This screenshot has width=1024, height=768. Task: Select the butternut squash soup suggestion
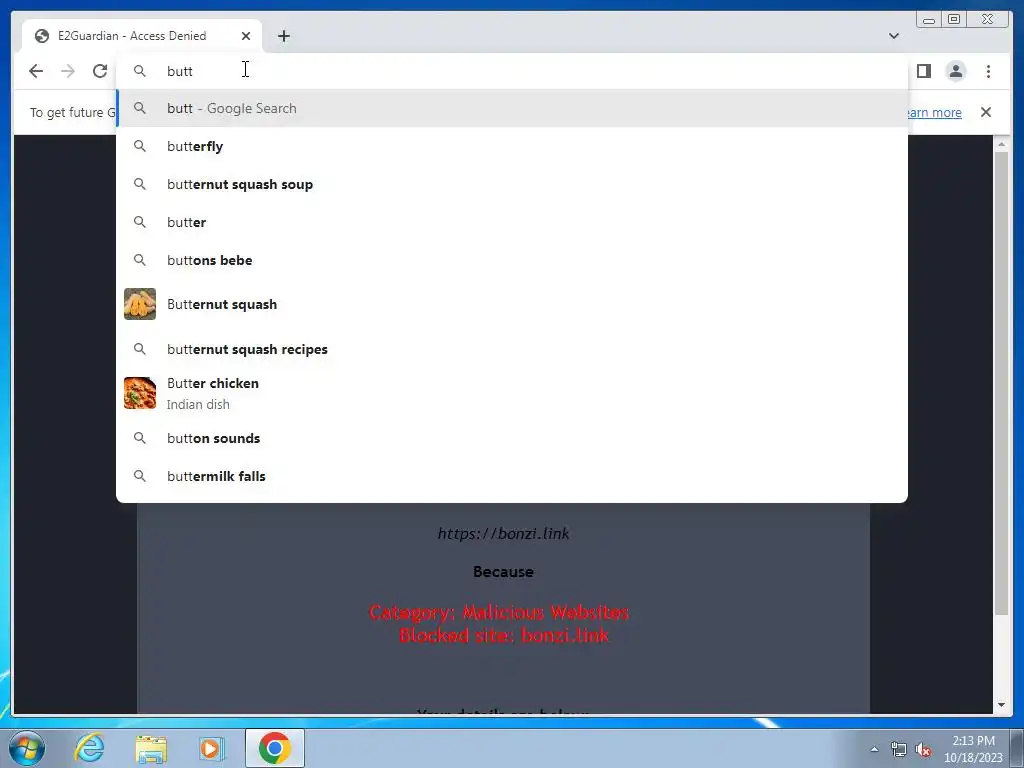point(512,184)
